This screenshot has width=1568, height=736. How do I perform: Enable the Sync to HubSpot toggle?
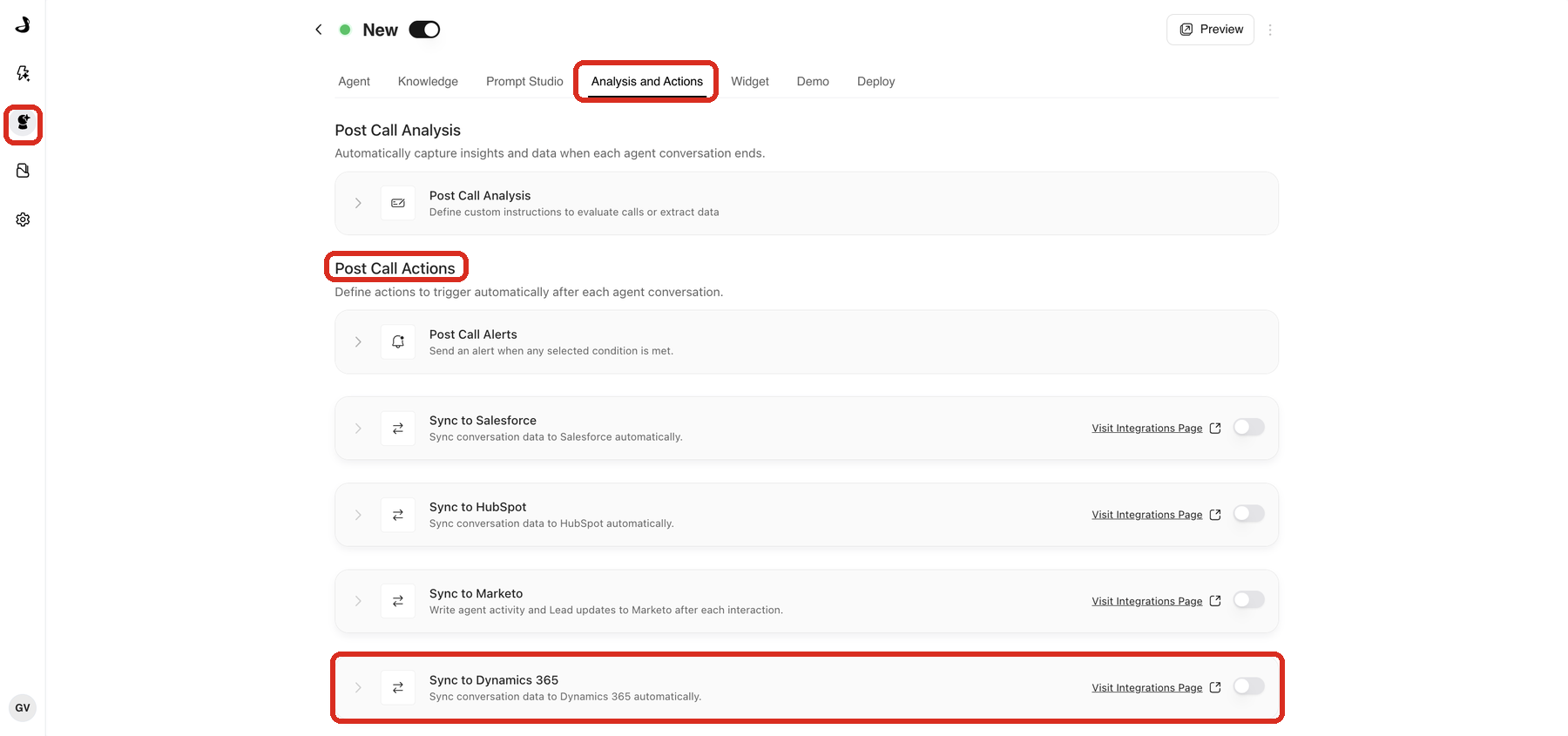(x=1248, y=513)
